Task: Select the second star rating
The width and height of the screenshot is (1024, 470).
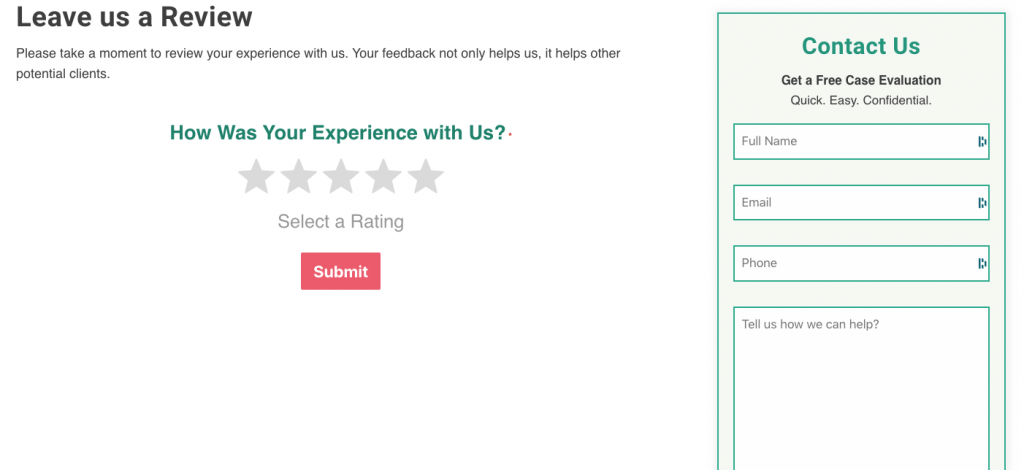Action: tap(298, 176)
